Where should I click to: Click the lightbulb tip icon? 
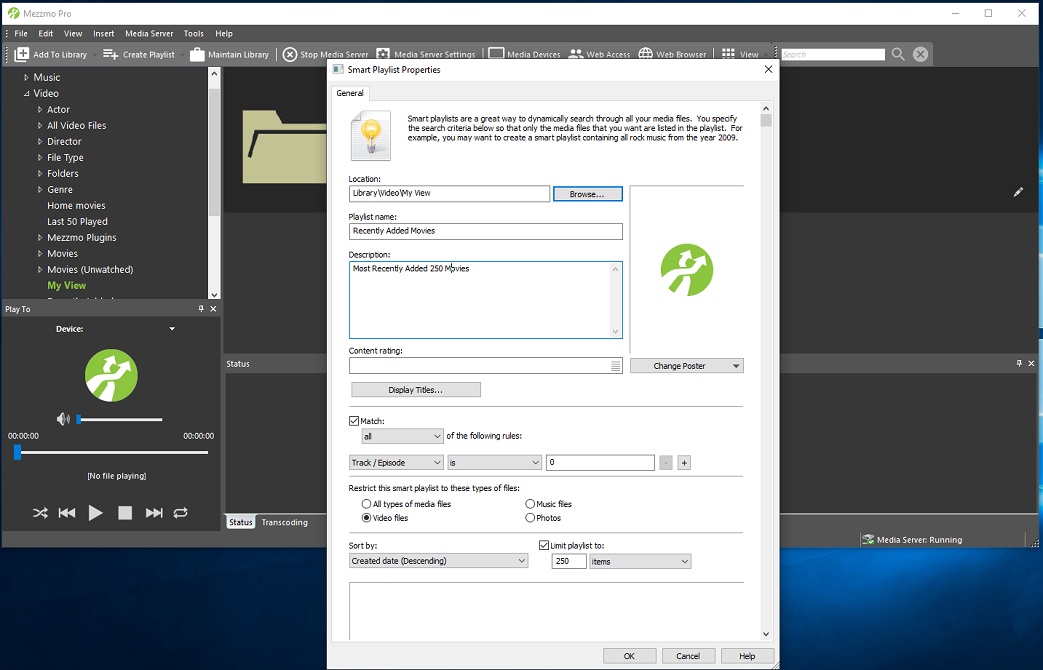click(x=371, y=135)
